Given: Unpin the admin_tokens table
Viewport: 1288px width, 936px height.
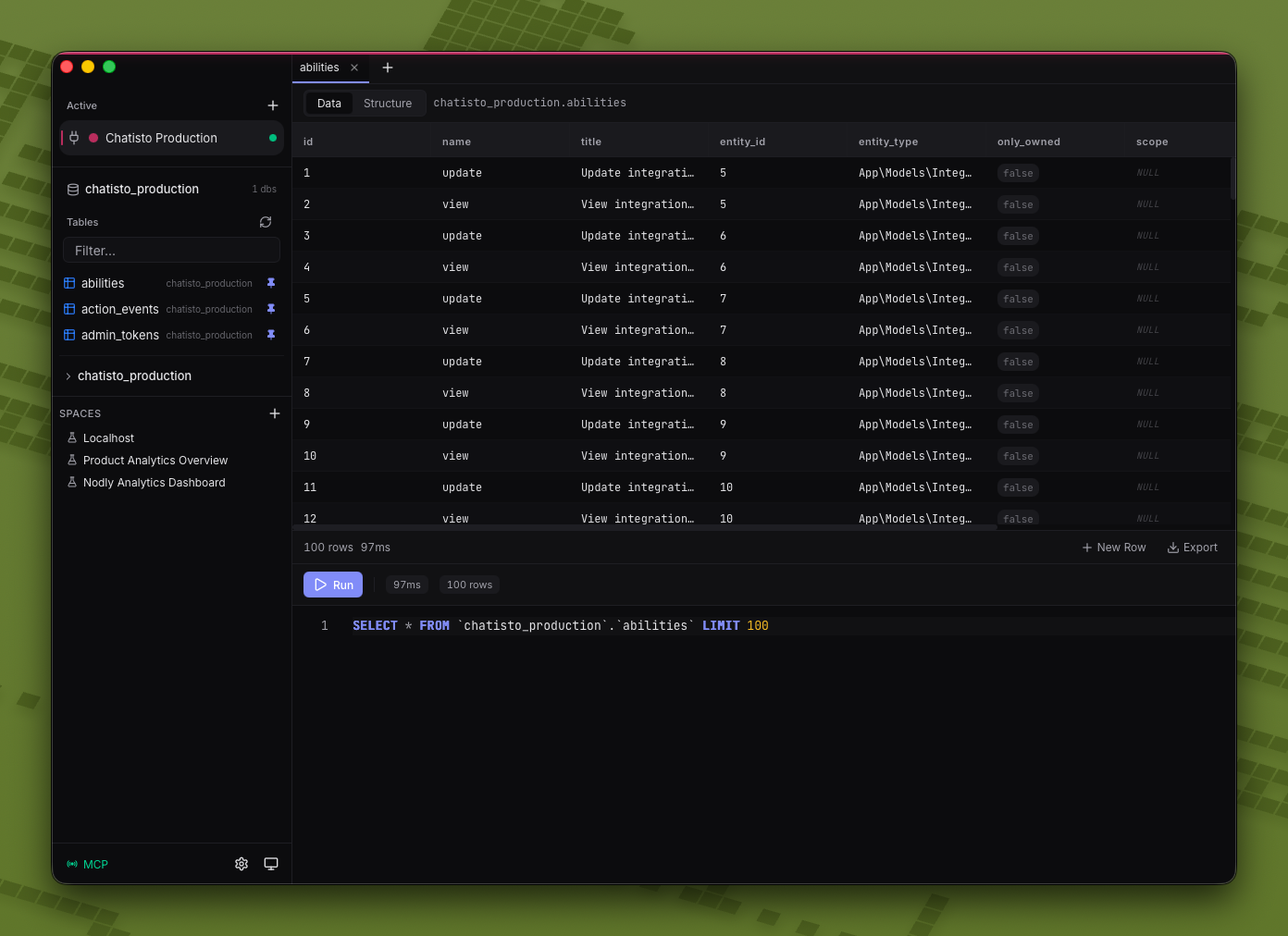Looking at the screenshot, I should coord(271,335).
